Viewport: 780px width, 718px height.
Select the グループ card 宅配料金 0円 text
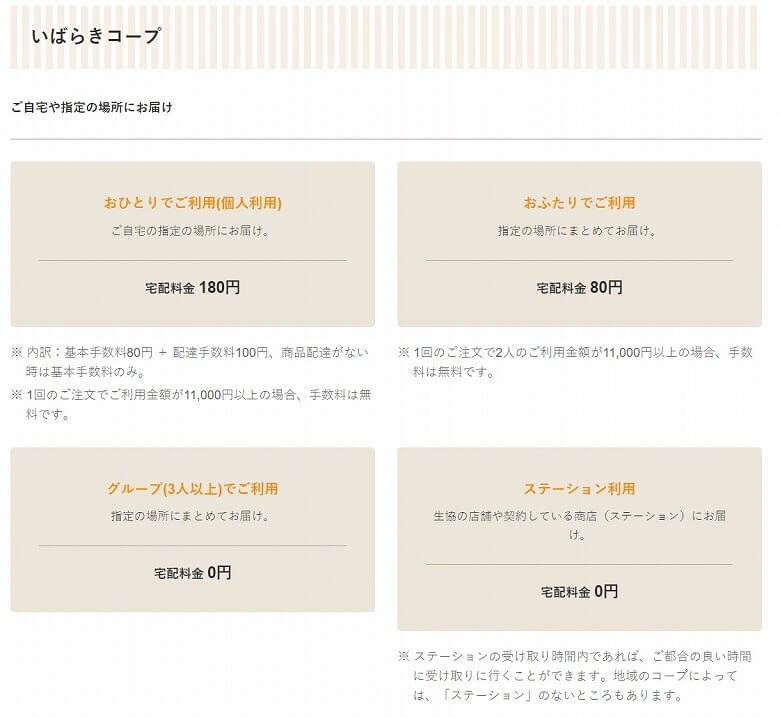pos(193,573)
